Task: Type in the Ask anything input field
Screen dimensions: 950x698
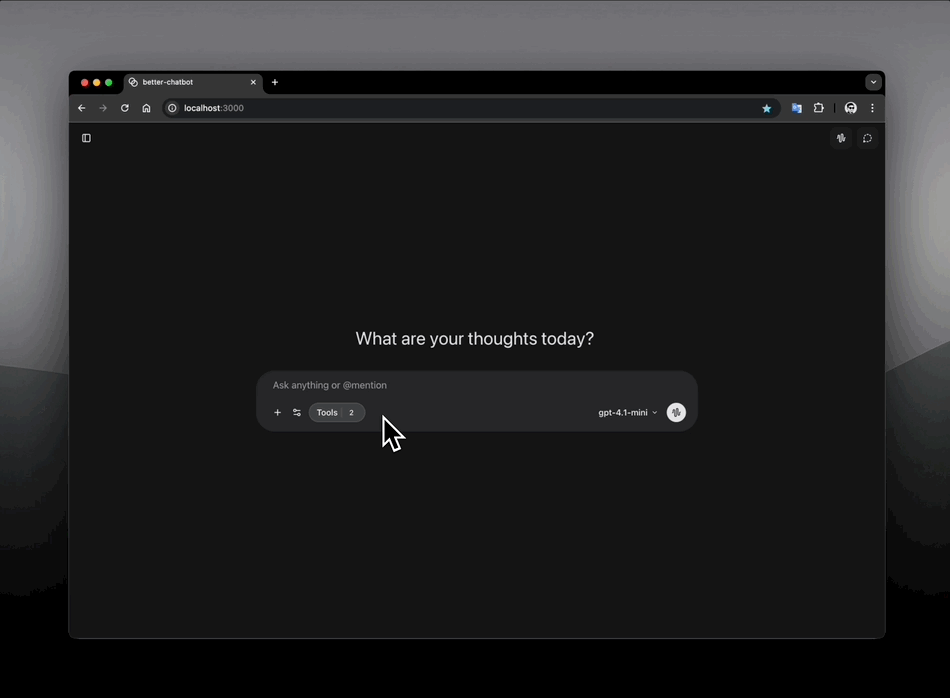Action: coord(450,385)
